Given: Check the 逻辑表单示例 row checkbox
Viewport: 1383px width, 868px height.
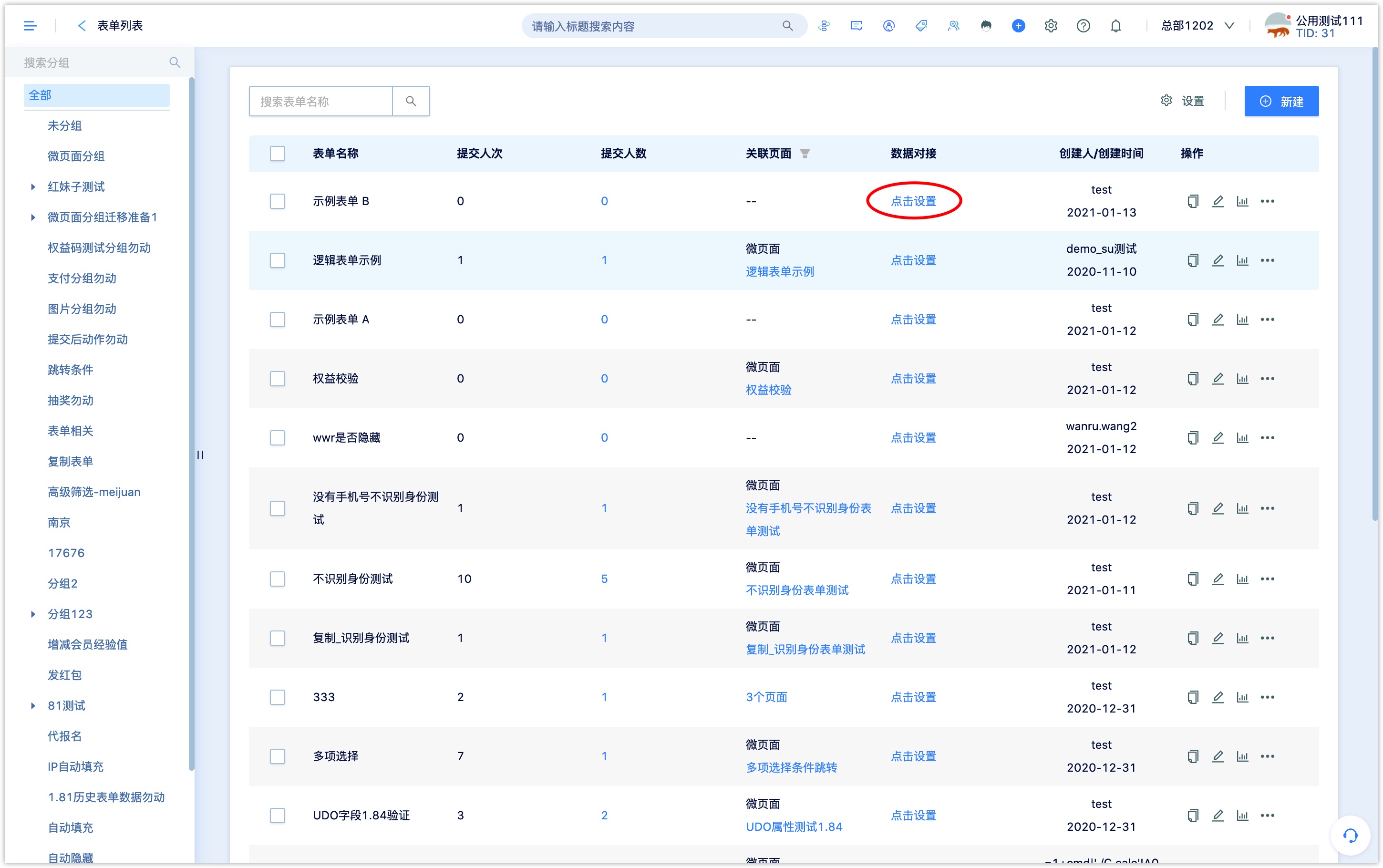Looking at the screenshot, I should [x=277, y=260].
